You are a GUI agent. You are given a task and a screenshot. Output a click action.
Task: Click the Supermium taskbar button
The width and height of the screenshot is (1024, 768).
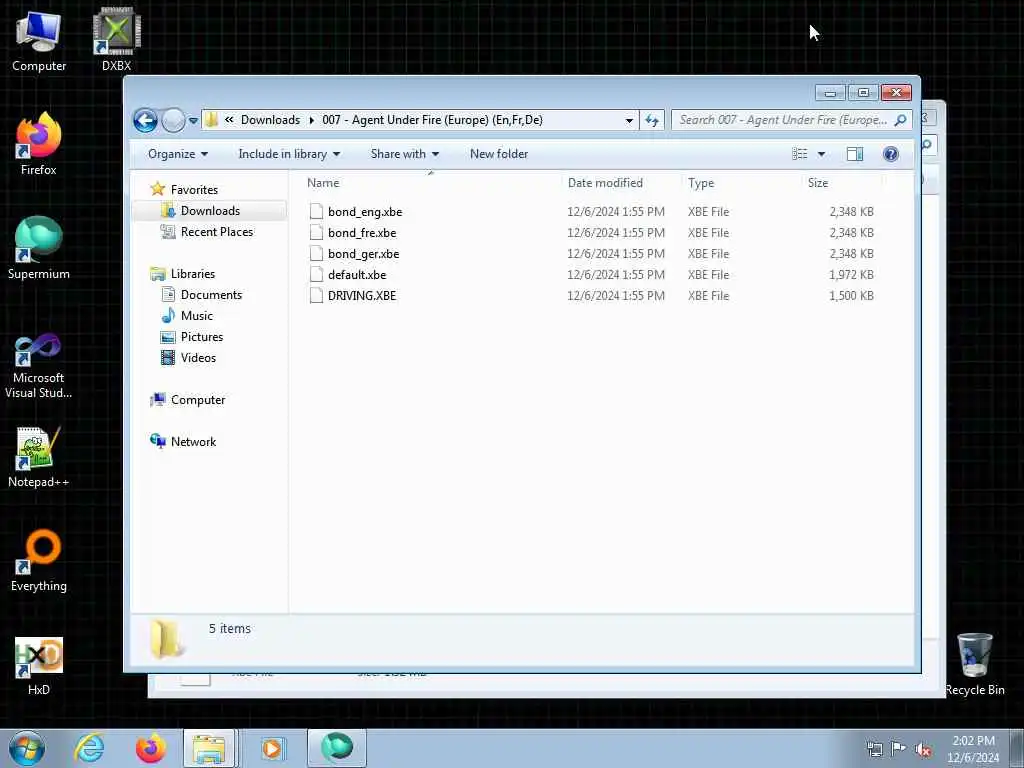pyautogui.click(x=337, y=748)
